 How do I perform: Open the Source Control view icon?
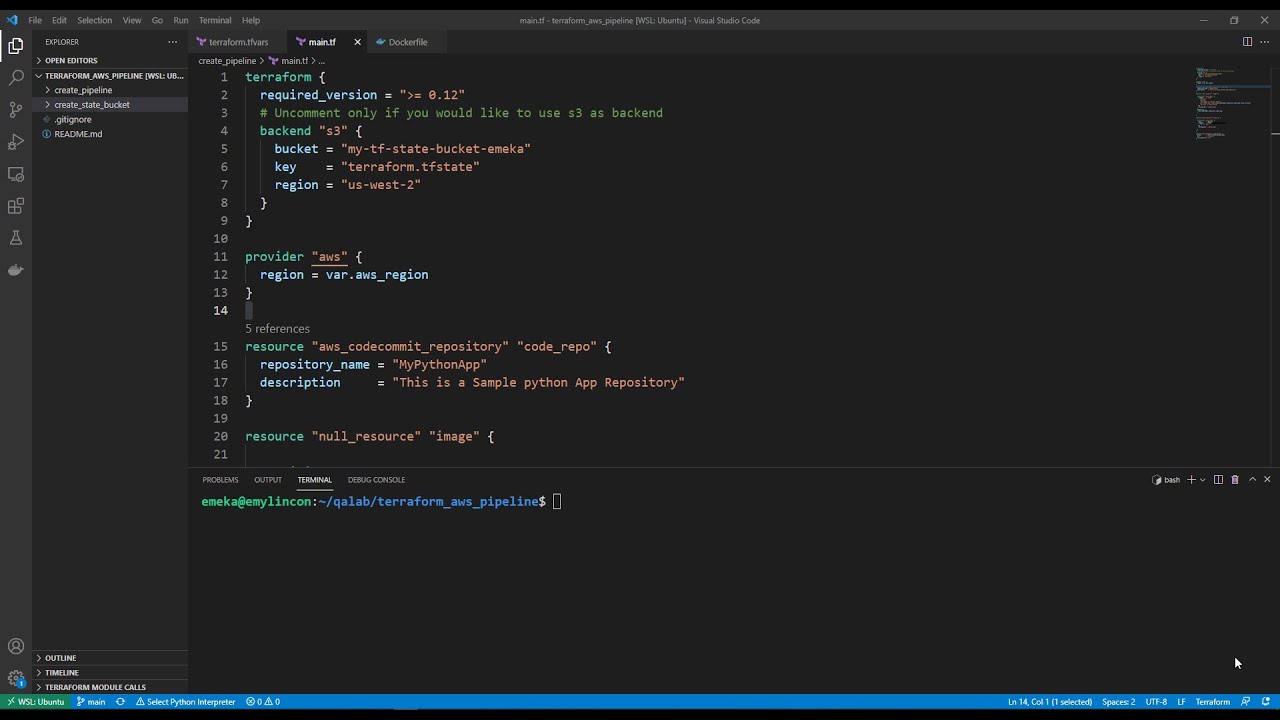[16, 109]
